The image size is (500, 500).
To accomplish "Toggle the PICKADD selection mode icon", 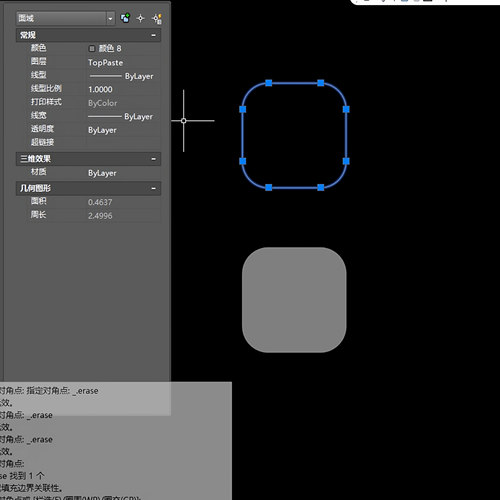I will pyautogui.click(x=125, y=18).
